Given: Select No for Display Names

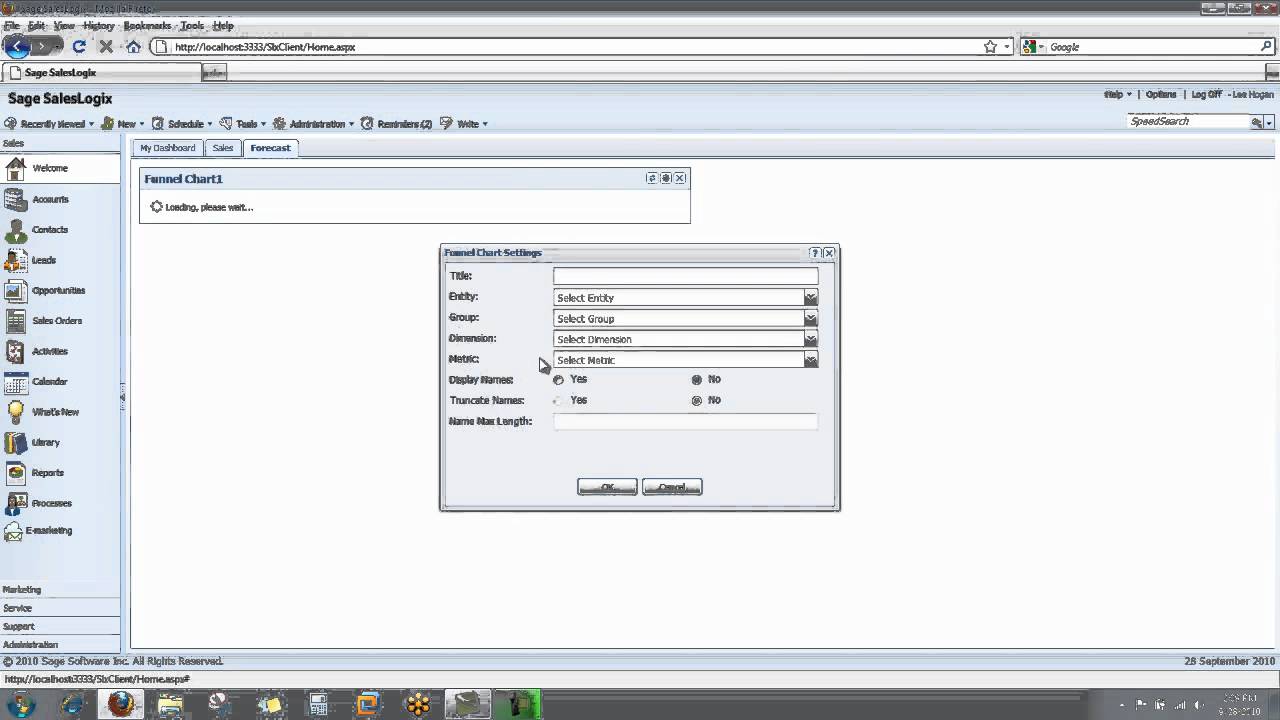Looking at the screenshot, I should pos(697,380).
